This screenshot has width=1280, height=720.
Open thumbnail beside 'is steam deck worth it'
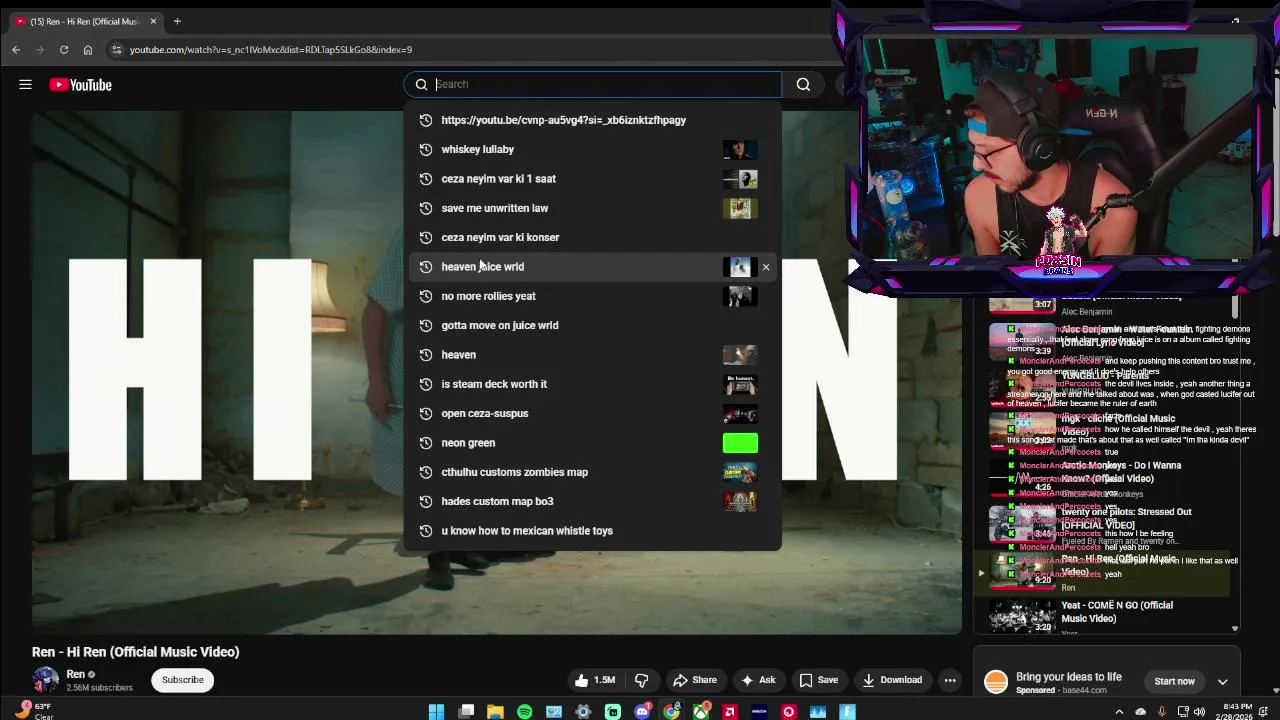[x=740, y=384]
